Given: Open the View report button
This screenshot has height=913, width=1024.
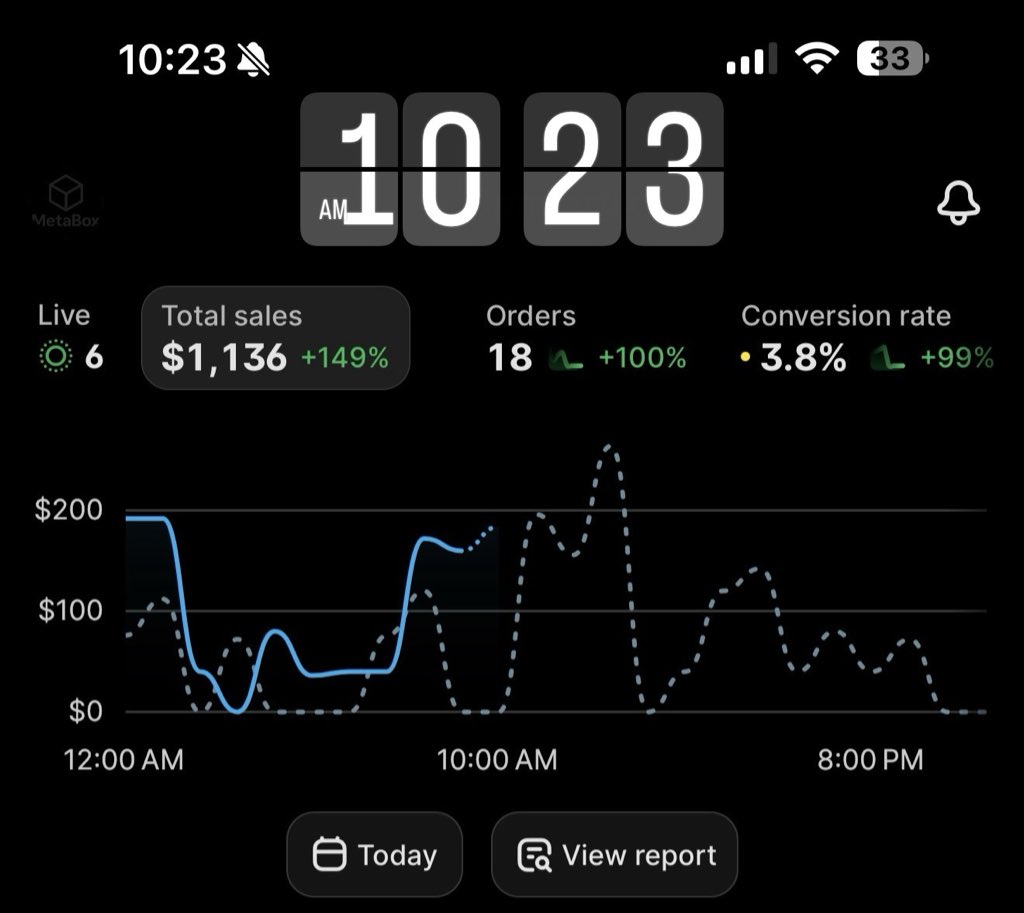Looking at the screenshot, I should (x=615, y=854).
